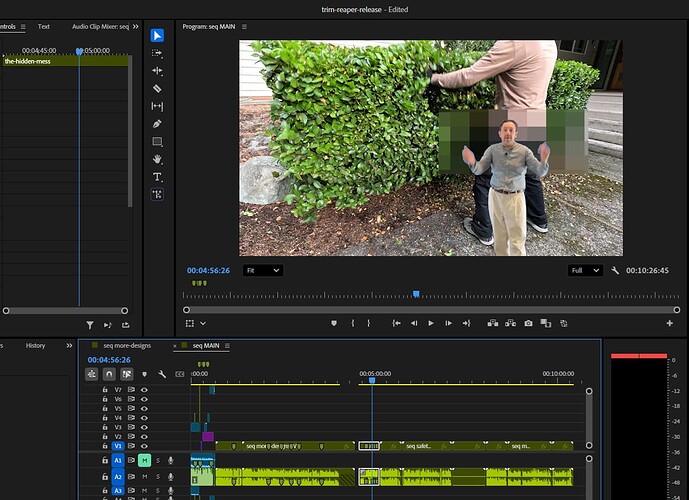Select the Pen tool
The height and width of the screenshot is (500, 689).
(157, 124)
